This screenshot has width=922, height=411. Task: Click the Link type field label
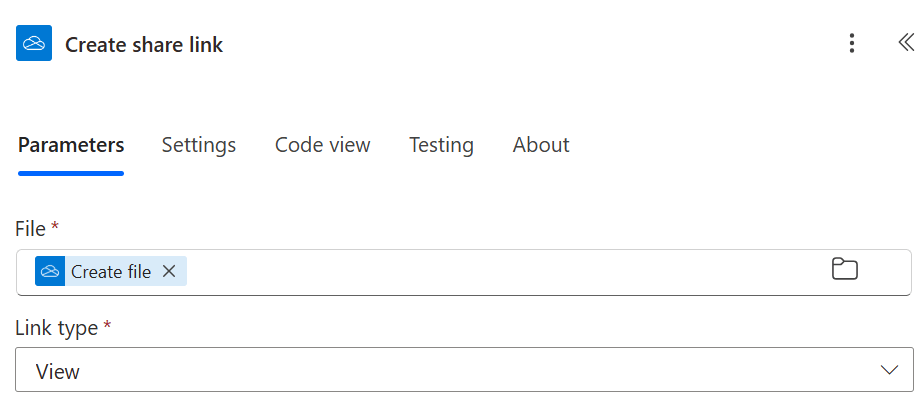point(56,327)
